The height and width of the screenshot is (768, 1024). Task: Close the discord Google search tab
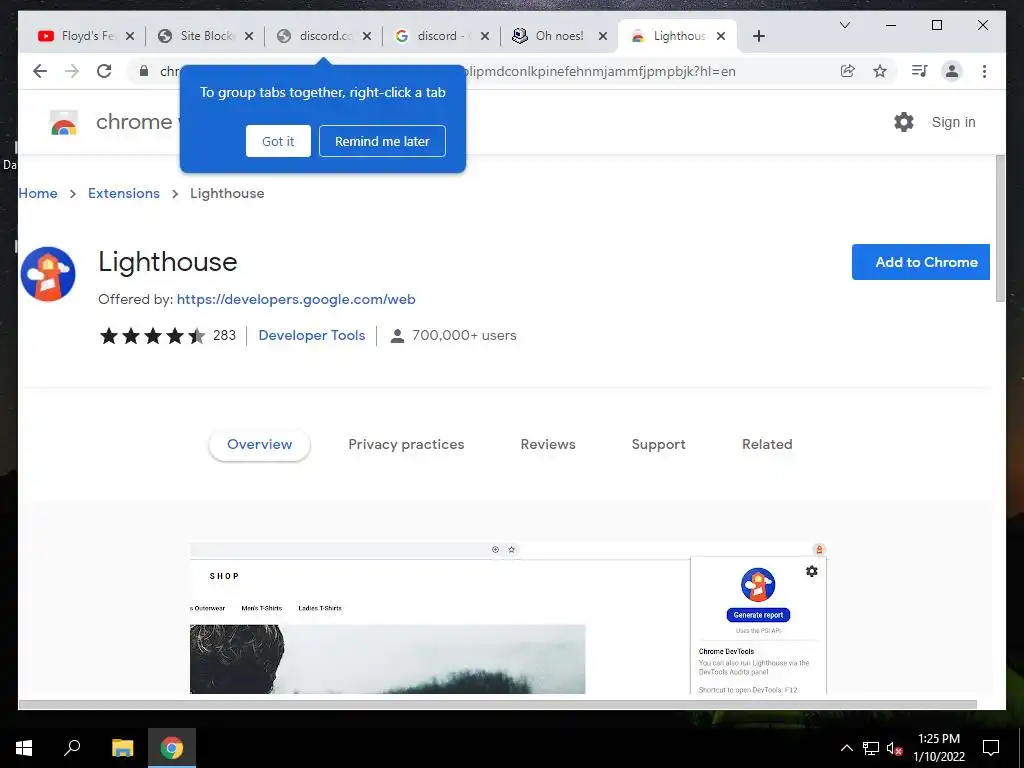point(485,36)
